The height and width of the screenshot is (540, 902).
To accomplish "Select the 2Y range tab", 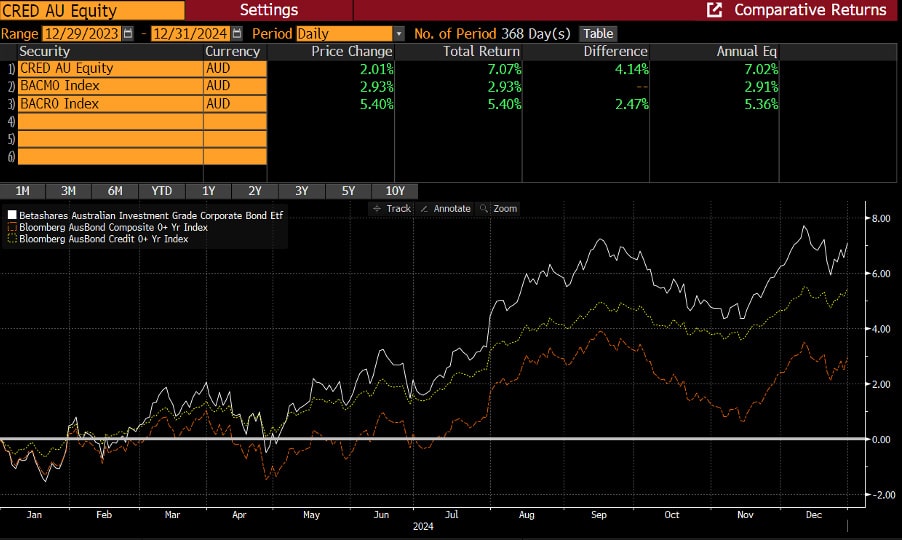I will 255,191.
